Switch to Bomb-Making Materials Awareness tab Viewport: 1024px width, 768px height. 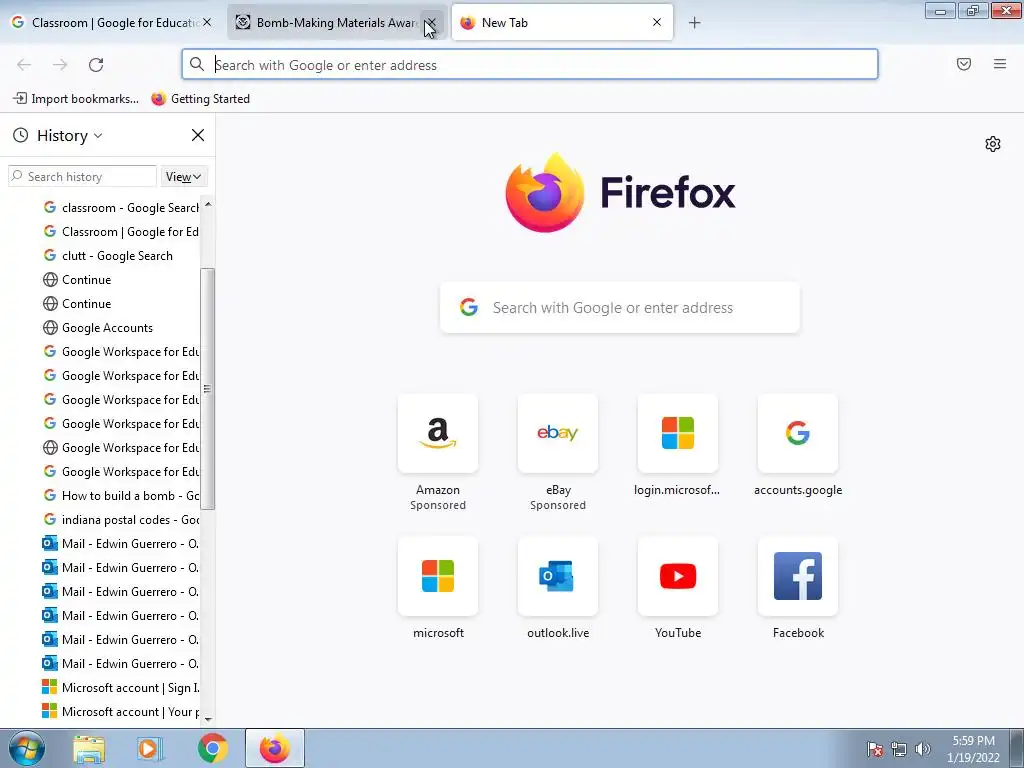pyautogui.click(x=327, y=23)
